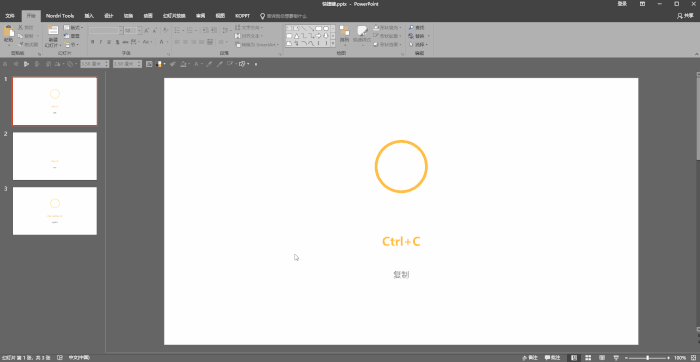700x362 pixels.
Task: Start slideshow from status bar icon
Action: pos(617,358)
